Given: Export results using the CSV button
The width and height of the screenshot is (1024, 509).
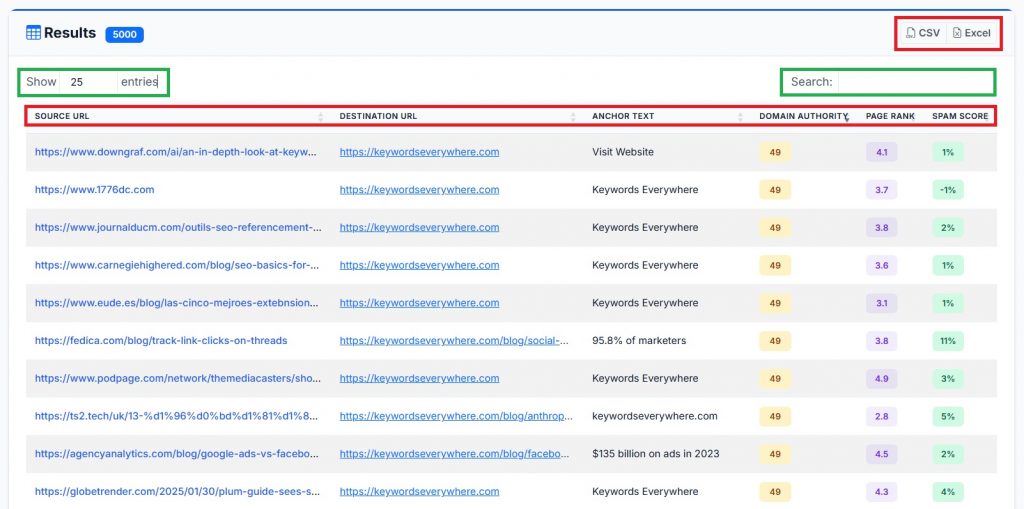Looking at the screenshot, I should coord(923,33).
